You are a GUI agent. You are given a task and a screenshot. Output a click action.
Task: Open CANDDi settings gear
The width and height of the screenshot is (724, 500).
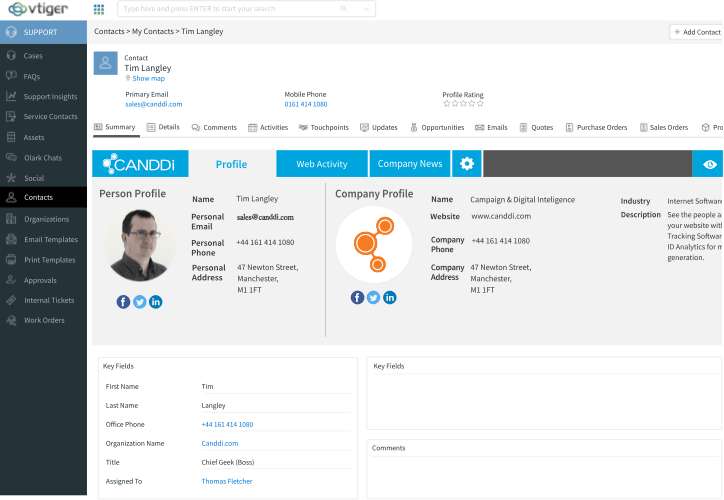point(467,163)
